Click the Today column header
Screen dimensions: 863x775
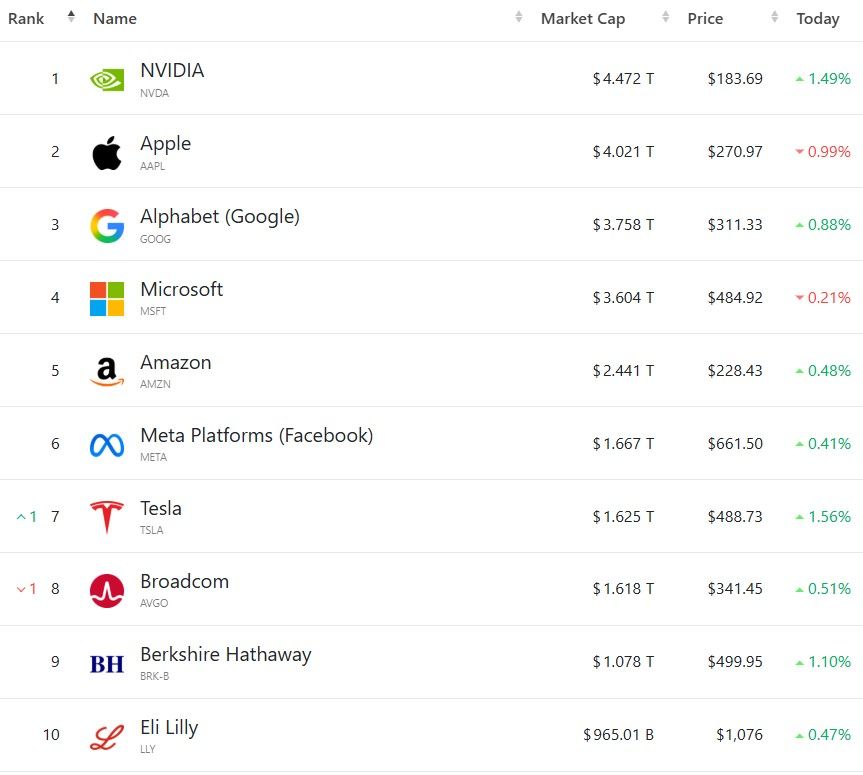click(x=818, y=19)
